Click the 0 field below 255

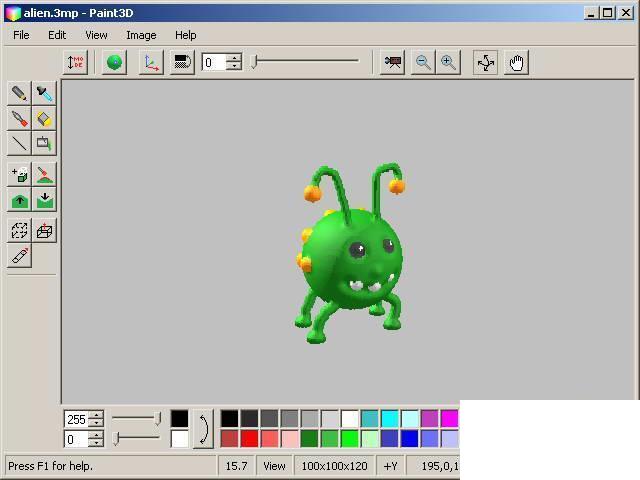tap(76, 439)
